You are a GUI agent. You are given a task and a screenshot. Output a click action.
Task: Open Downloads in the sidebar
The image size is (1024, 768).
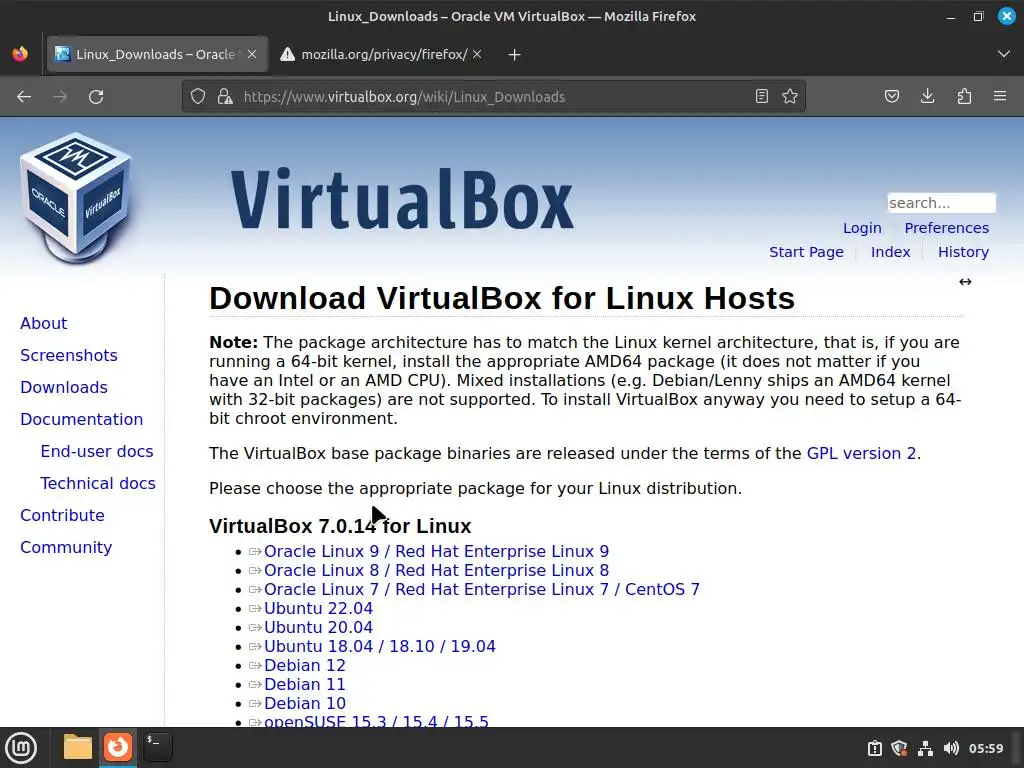(x=64, y=387)
